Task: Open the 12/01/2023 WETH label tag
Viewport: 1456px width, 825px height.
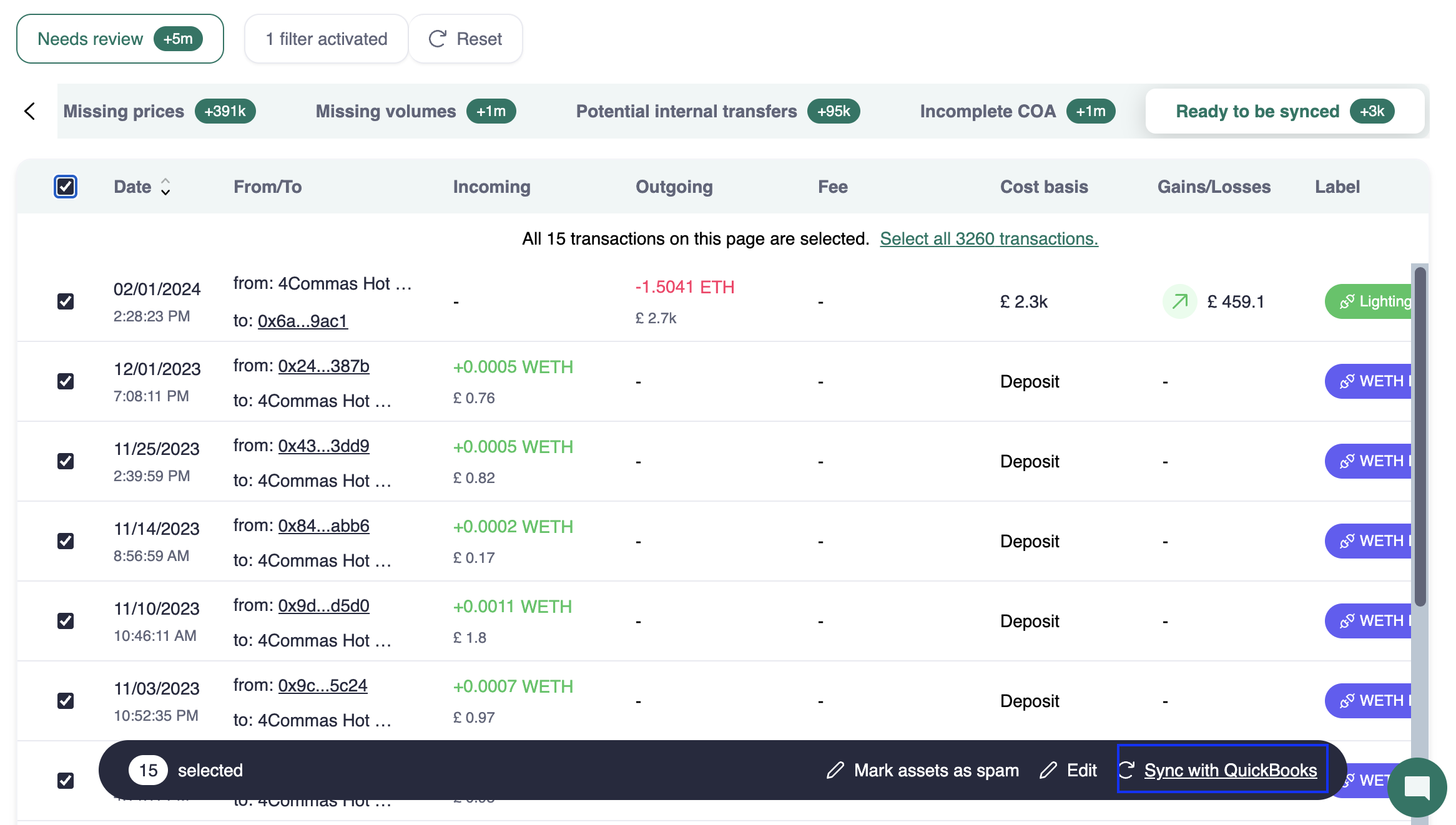Action: pos(1370,381)
